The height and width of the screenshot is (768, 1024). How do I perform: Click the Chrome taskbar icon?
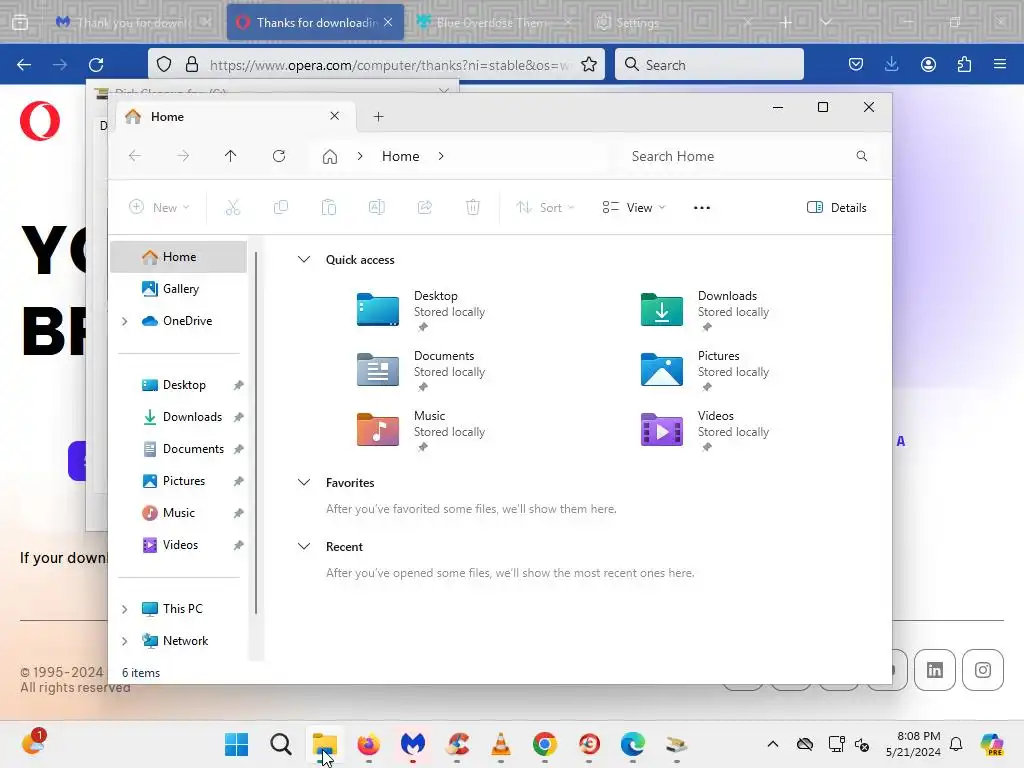pos(545,744)
